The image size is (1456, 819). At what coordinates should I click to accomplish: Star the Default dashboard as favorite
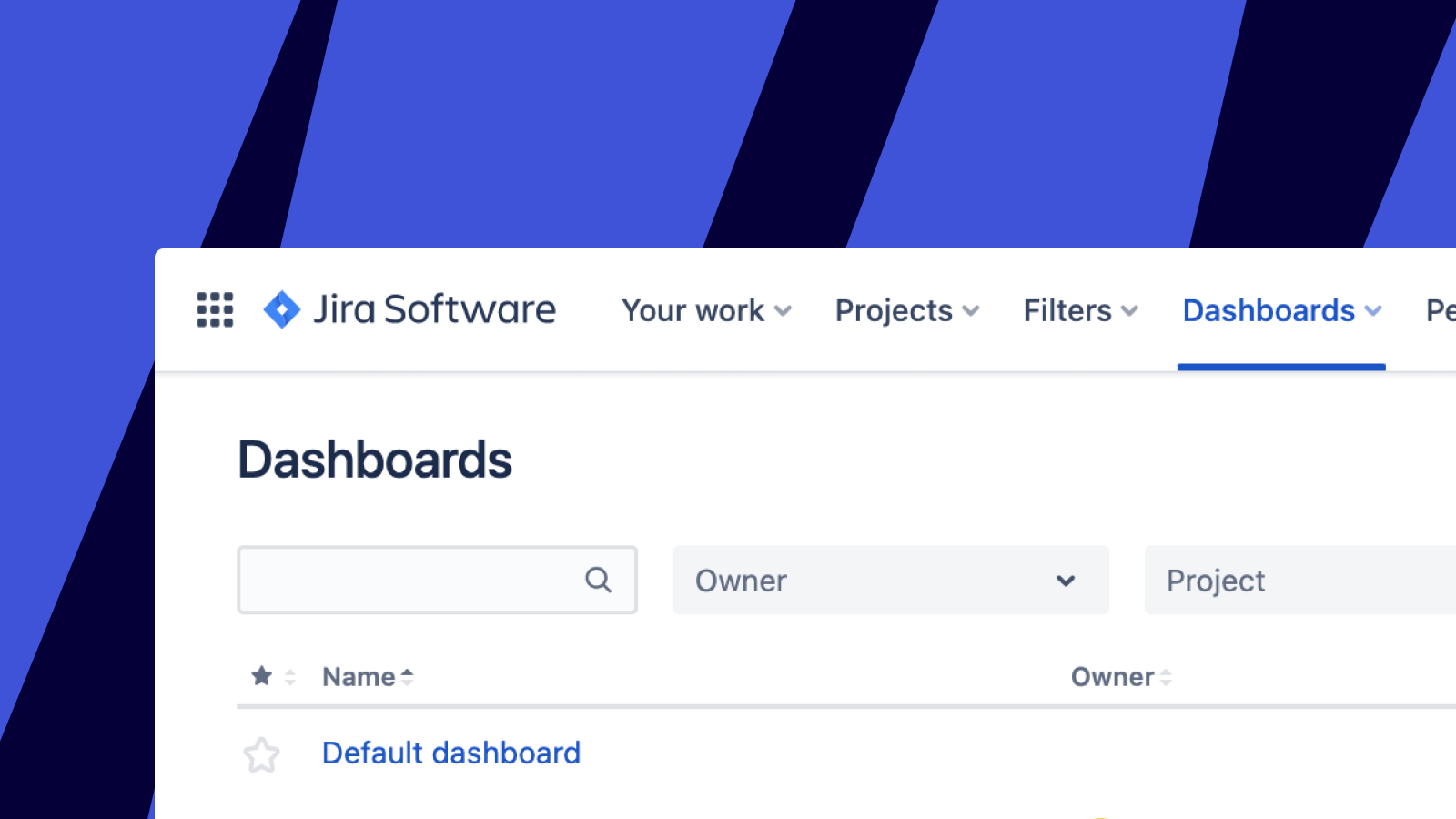click(x=261, y=754)
